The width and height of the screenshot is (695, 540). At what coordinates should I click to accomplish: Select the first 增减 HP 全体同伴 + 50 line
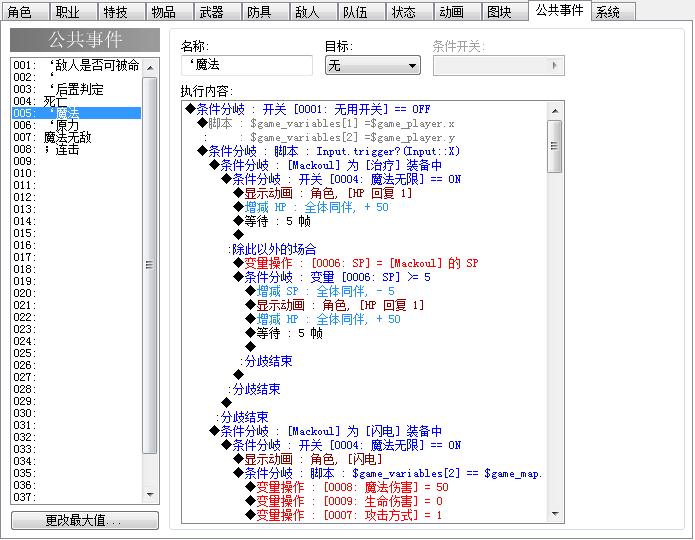point(311,207)
